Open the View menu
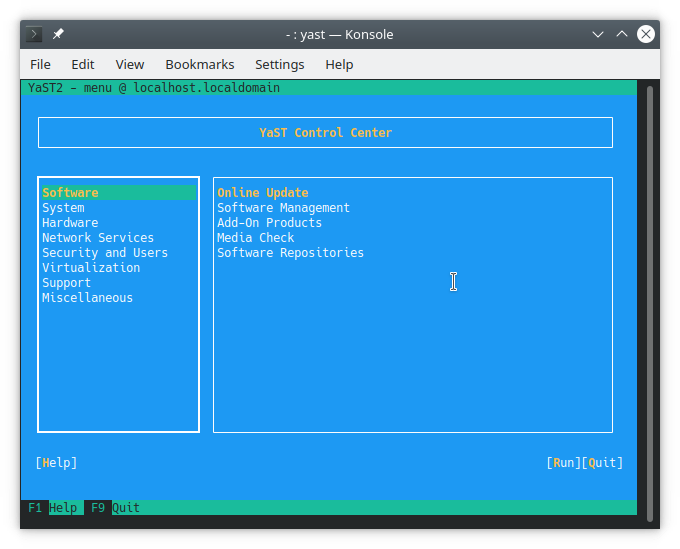 pos(130,64)
